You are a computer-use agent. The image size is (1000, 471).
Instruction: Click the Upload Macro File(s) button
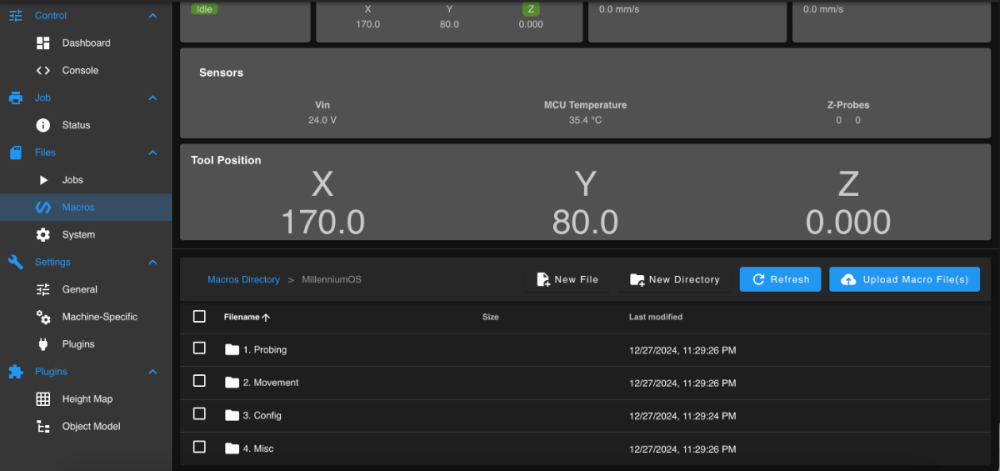click(904, 279)
